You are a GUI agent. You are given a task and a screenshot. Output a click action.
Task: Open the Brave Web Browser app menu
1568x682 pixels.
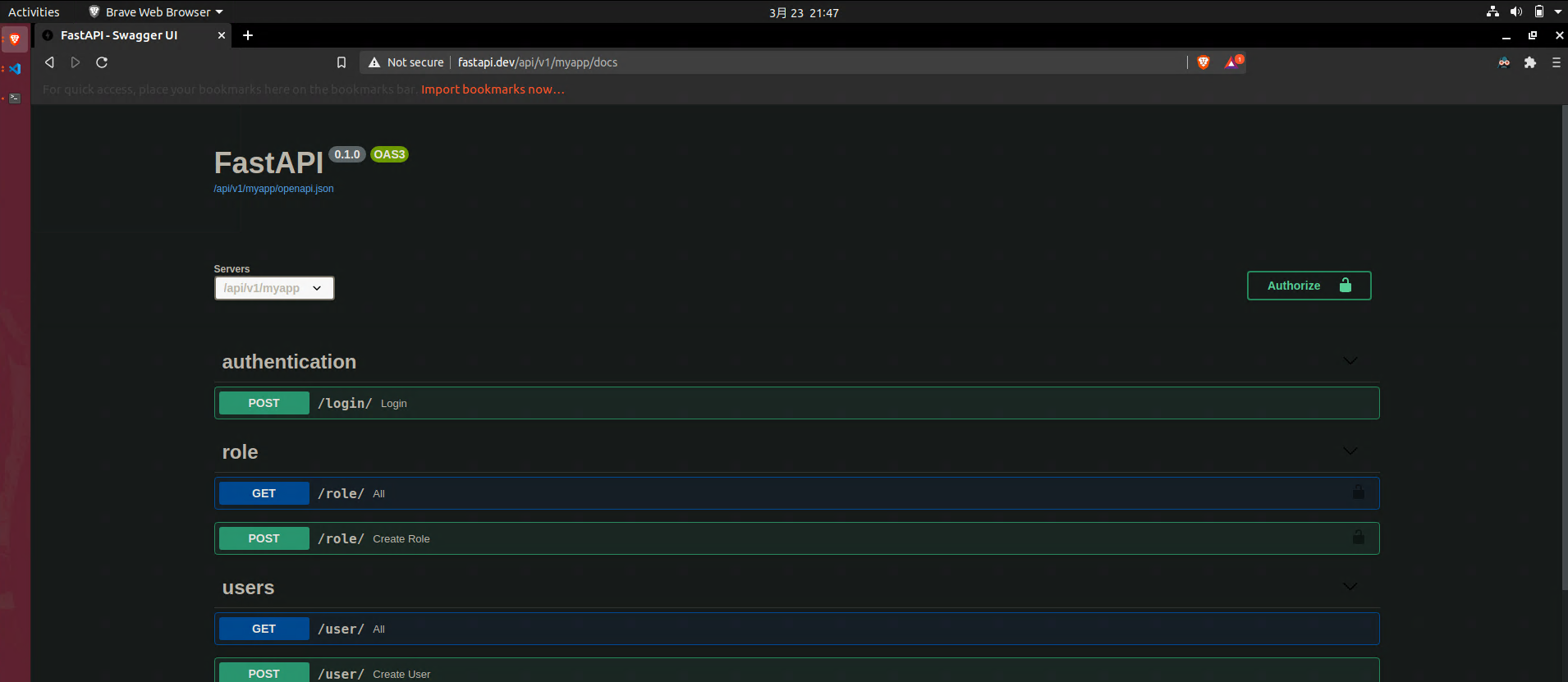[156, 11]
